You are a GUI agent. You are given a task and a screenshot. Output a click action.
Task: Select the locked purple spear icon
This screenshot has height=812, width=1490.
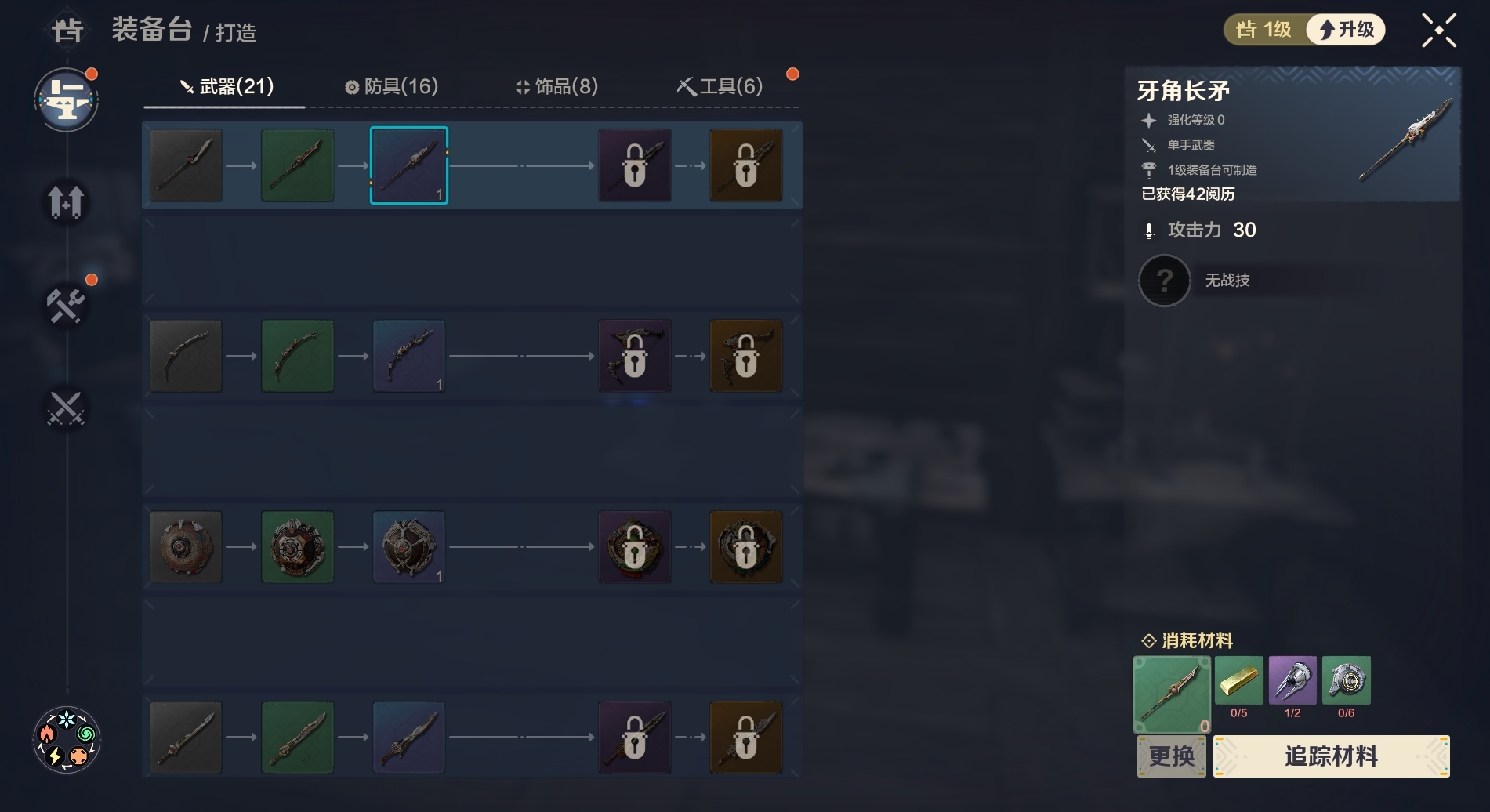tap(634, 165)
